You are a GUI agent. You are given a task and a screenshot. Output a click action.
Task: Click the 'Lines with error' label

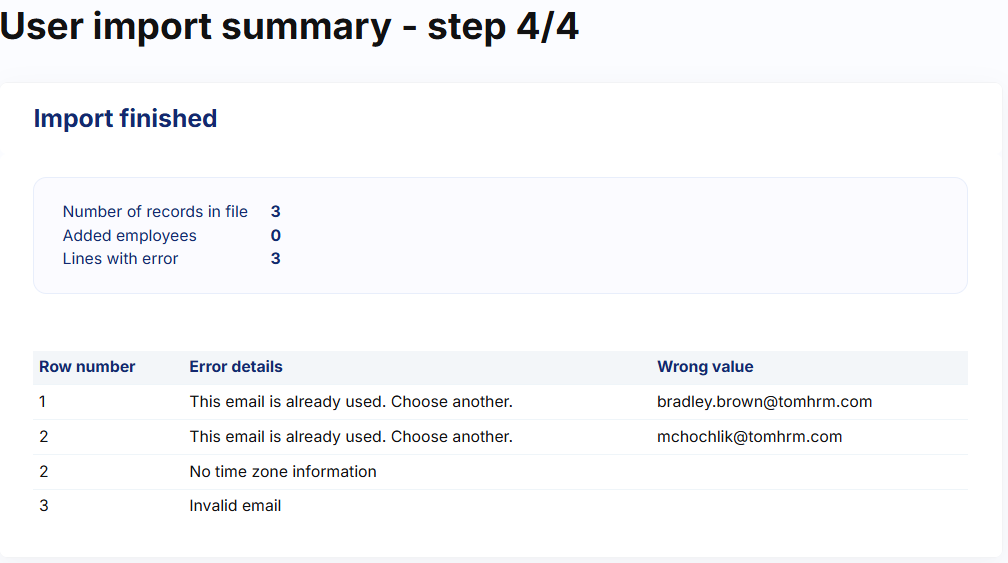coord(120,259)
